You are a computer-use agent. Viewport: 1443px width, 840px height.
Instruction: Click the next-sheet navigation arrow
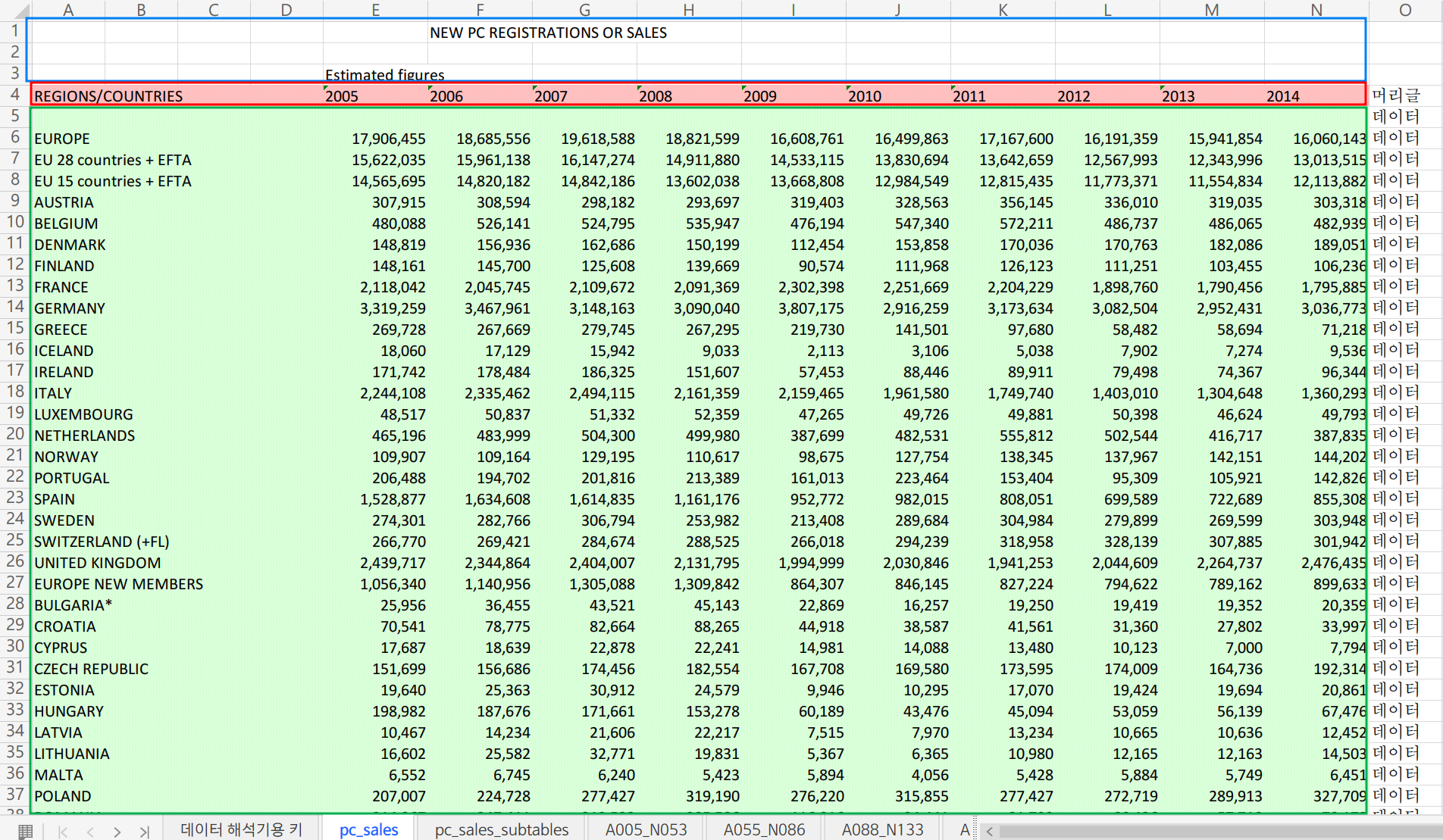117,831
